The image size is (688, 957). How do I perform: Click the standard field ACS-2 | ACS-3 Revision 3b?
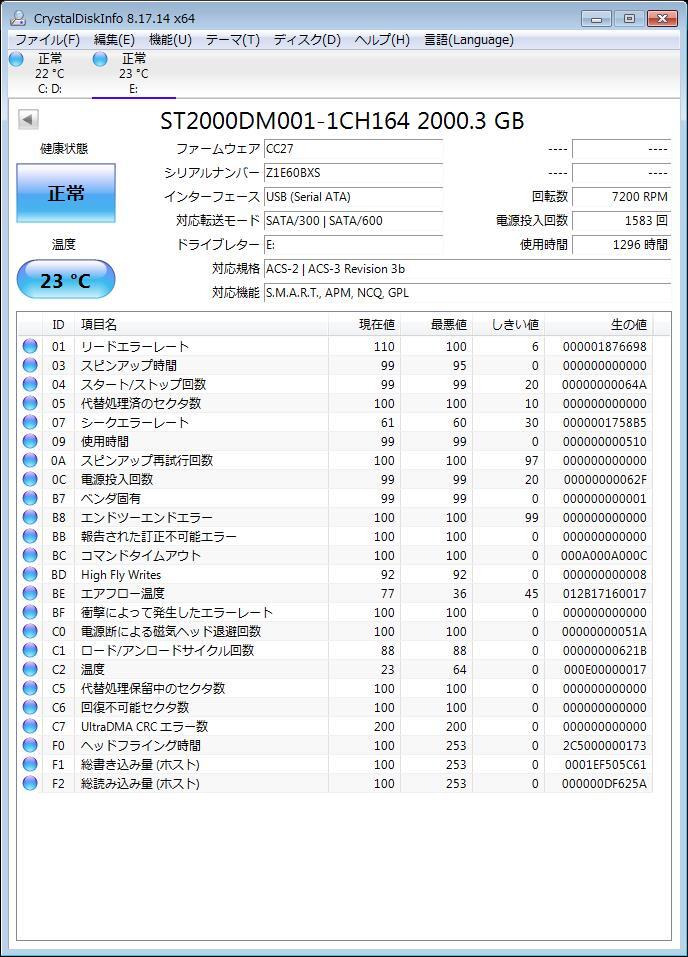click(468, 269)
